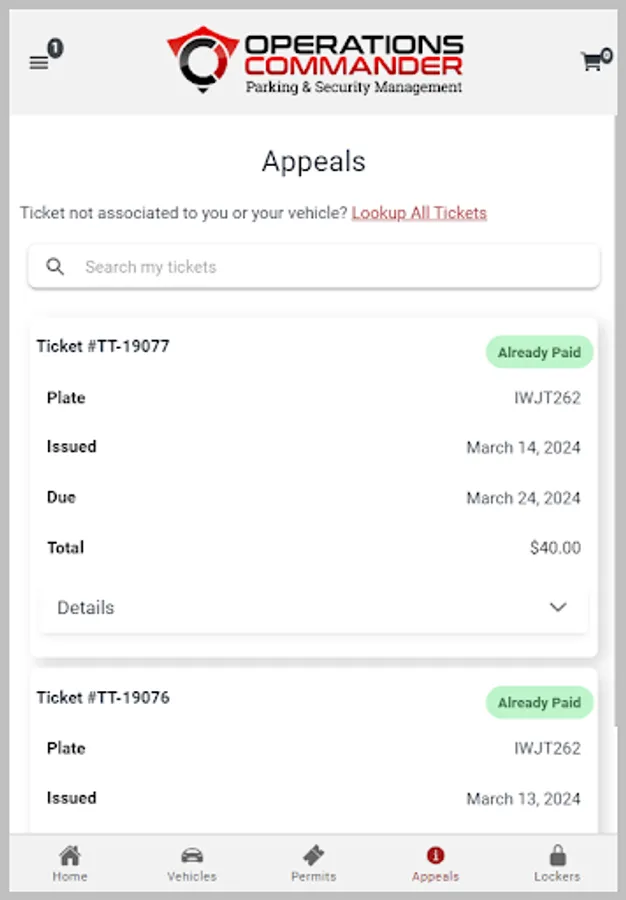Image resolution: width=626 pixels, height=900 pixels.
Task: Tap the Permits ticket icon
Action: 313,856
